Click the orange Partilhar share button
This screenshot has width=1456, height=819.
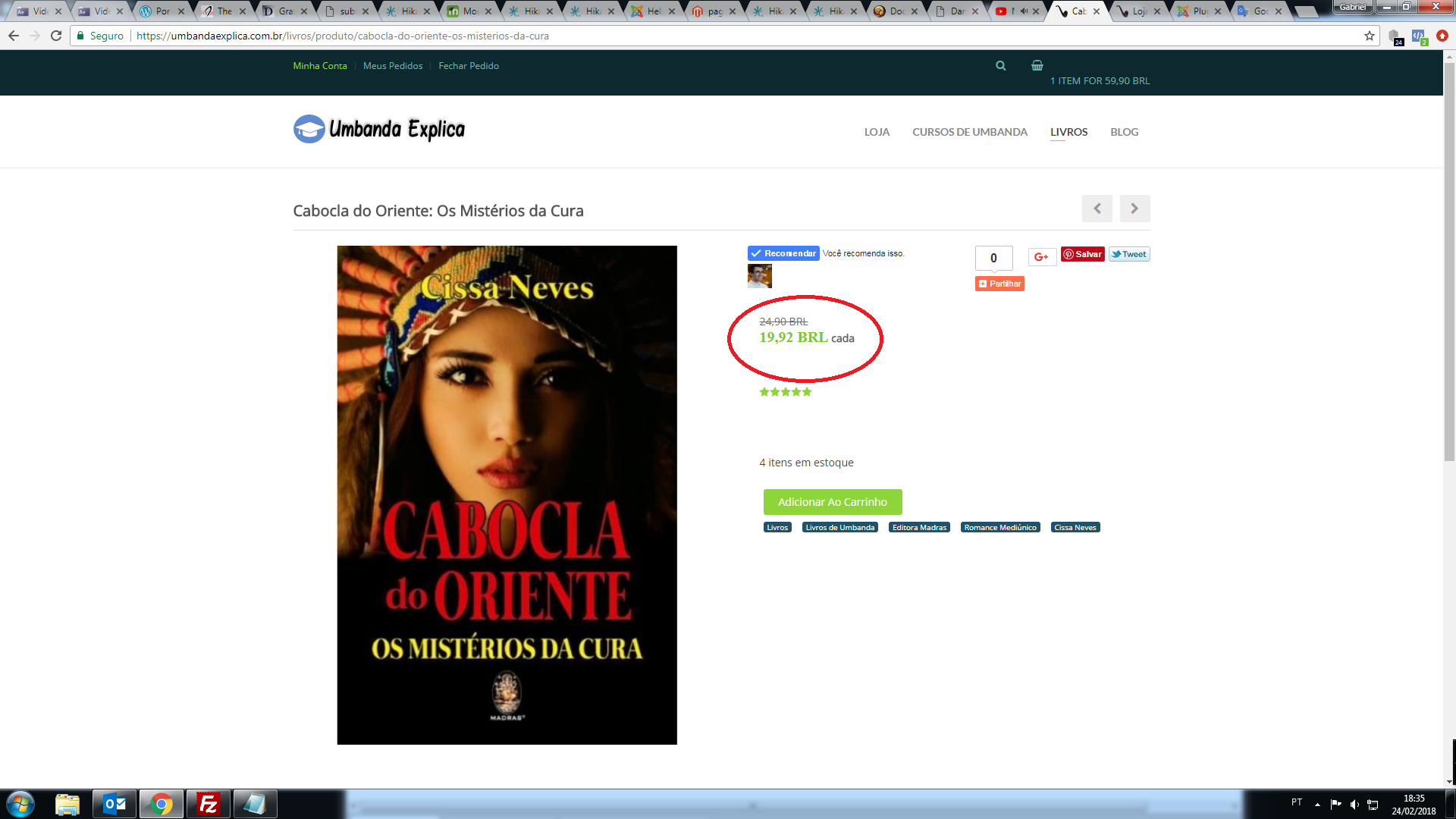click(x=999, y=284)
